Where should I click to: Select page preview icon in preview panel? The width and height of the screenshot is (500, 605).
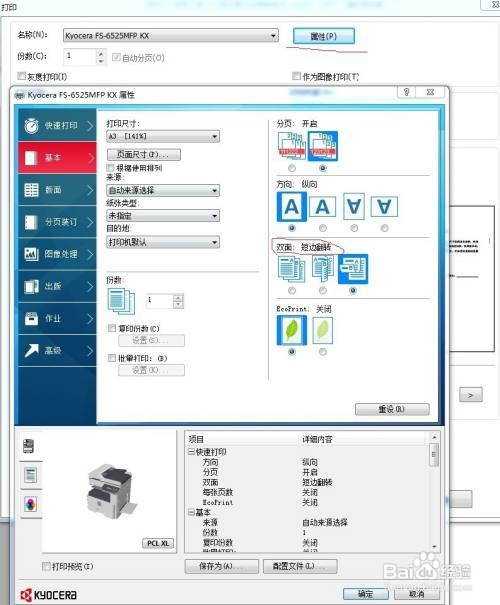tap(30, 475)
